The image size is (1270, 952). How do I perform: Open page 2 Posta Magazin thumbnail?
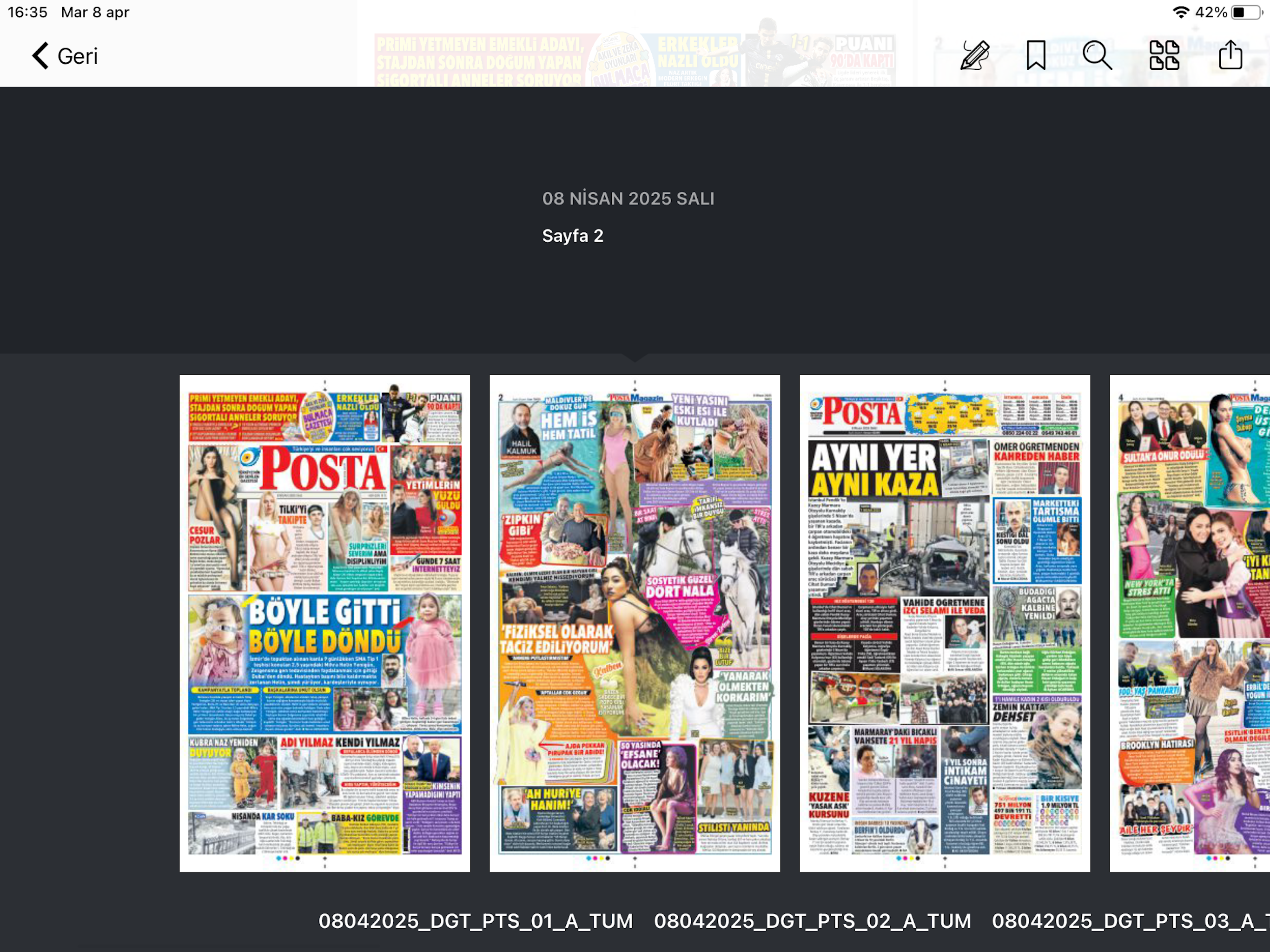point(635,623)
